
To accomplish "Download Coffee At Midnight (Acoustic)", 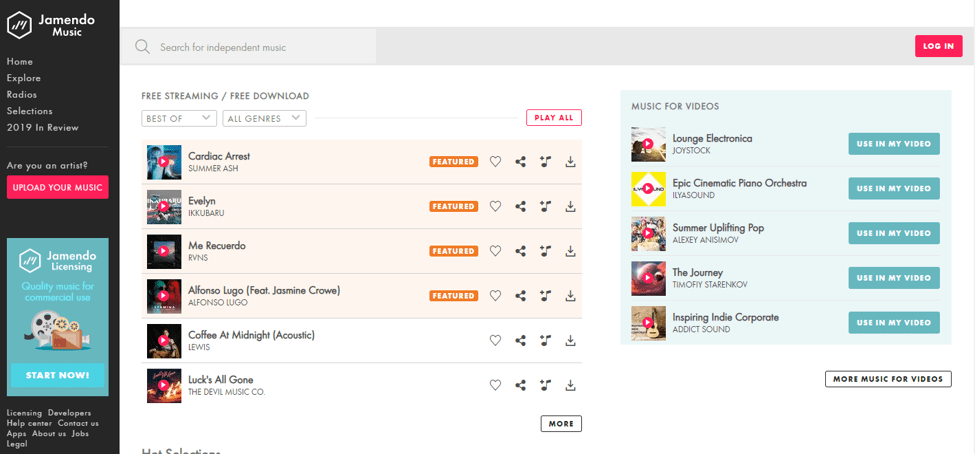I will click(570, 341).
